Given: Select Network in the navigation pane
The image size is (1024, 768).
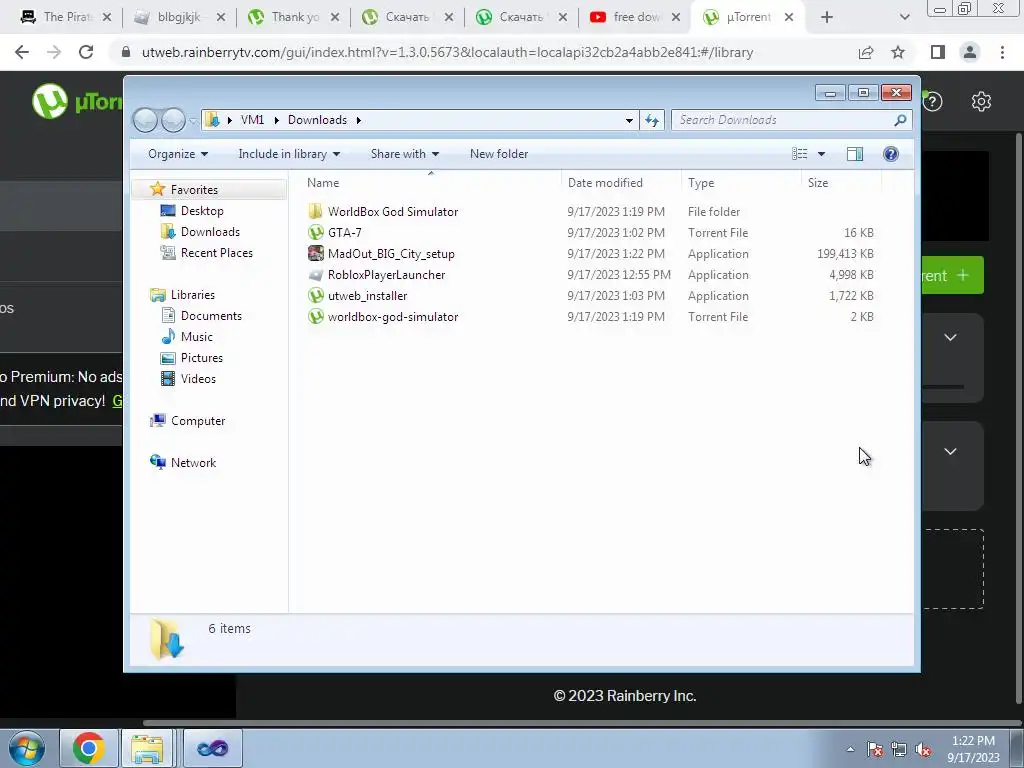Looking at the screenshot, I should pyautogui.click(x=184, y=462).
